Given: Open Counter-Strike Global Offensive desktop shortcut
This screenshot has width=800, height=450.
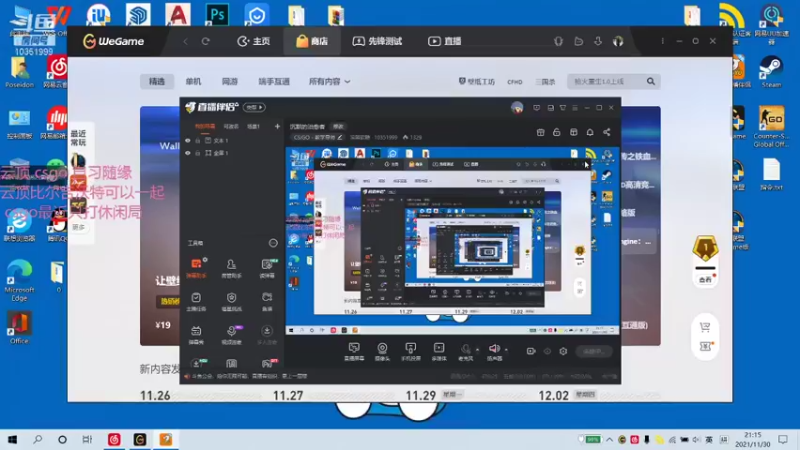Looking at the screenshot, I should coord(771,127).
